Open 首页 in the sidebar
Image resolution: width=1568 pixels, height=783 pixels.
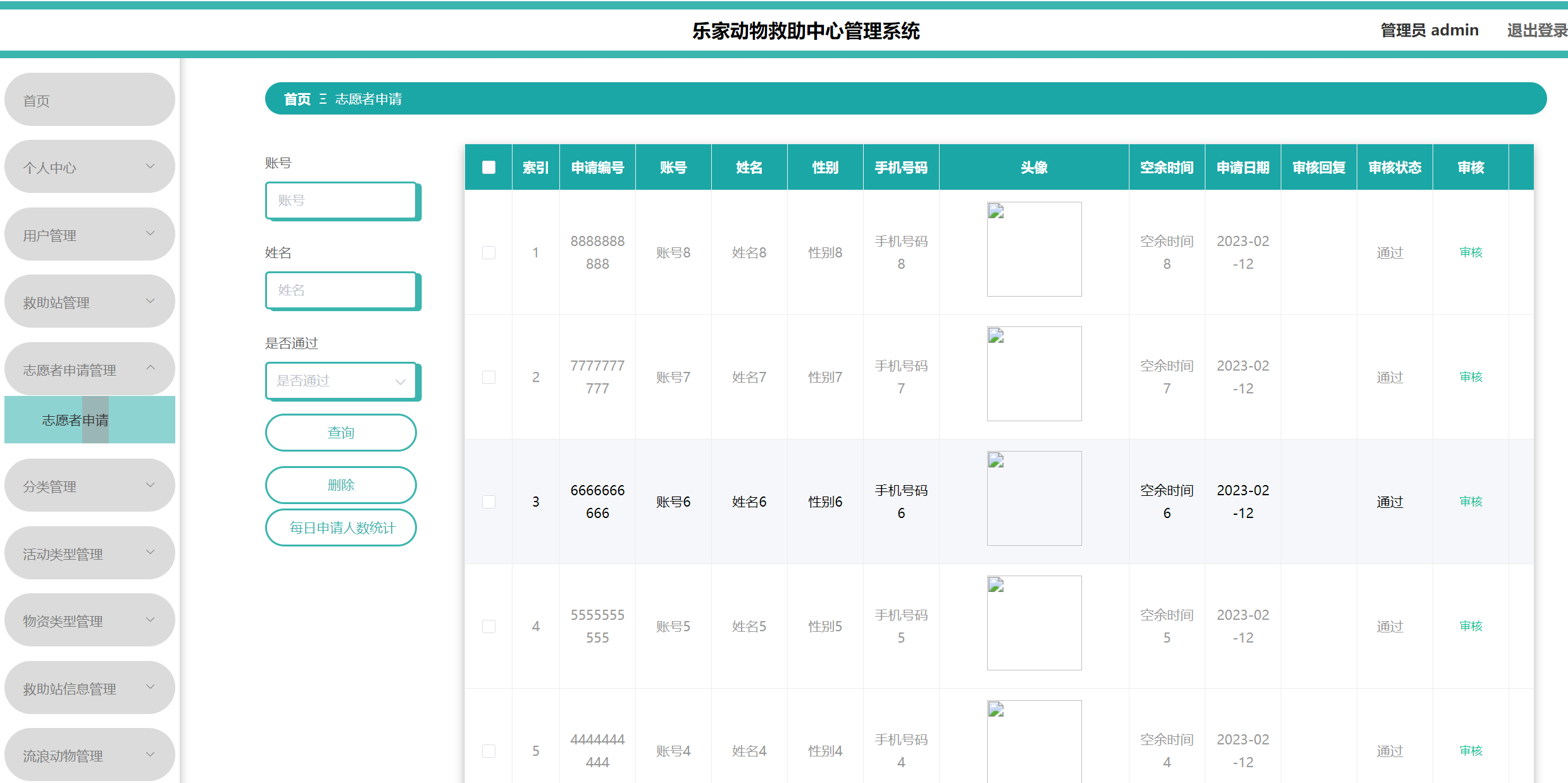(89, 100)
